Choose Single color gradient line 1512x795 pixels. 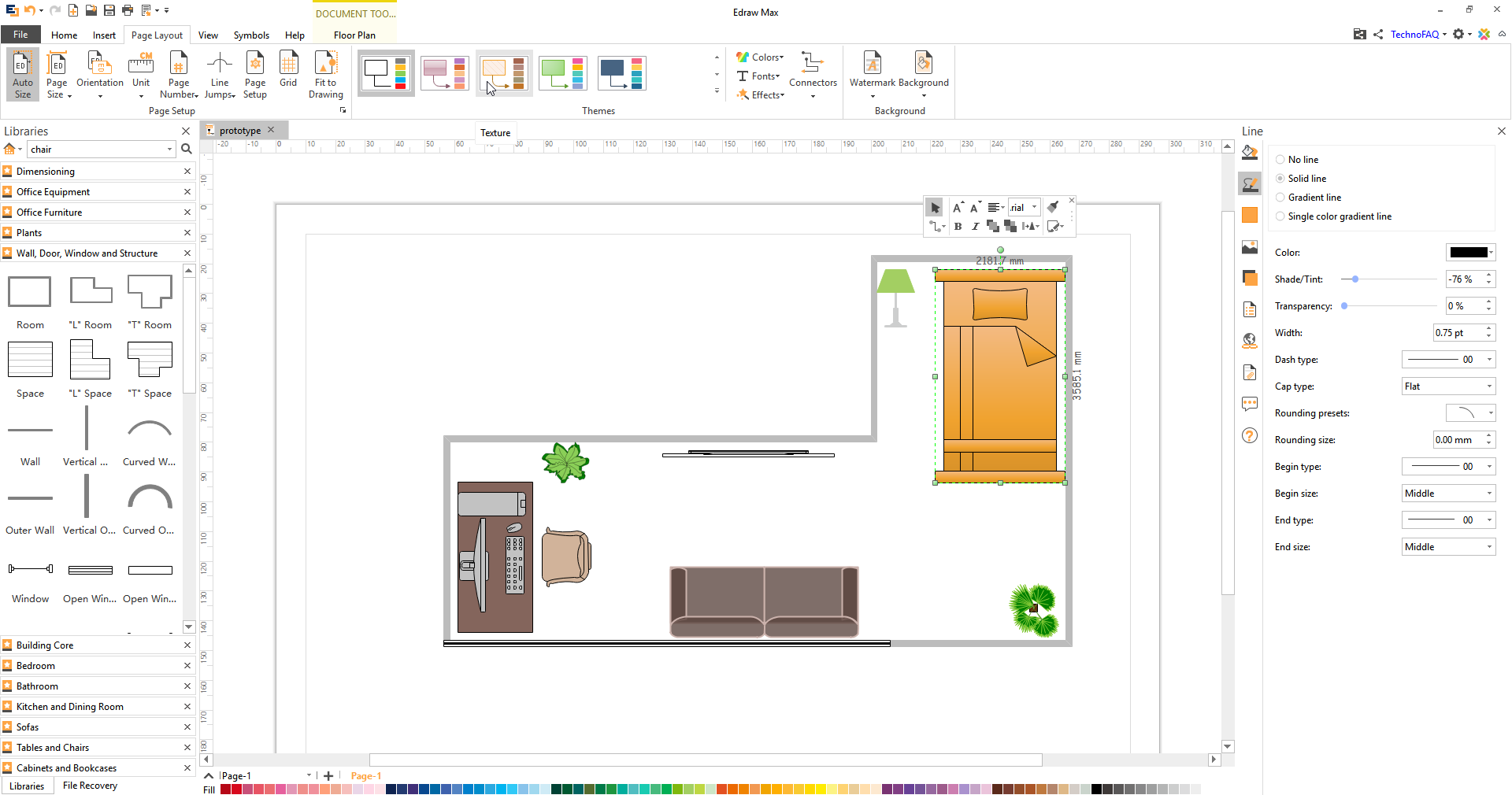[1280, 216]
